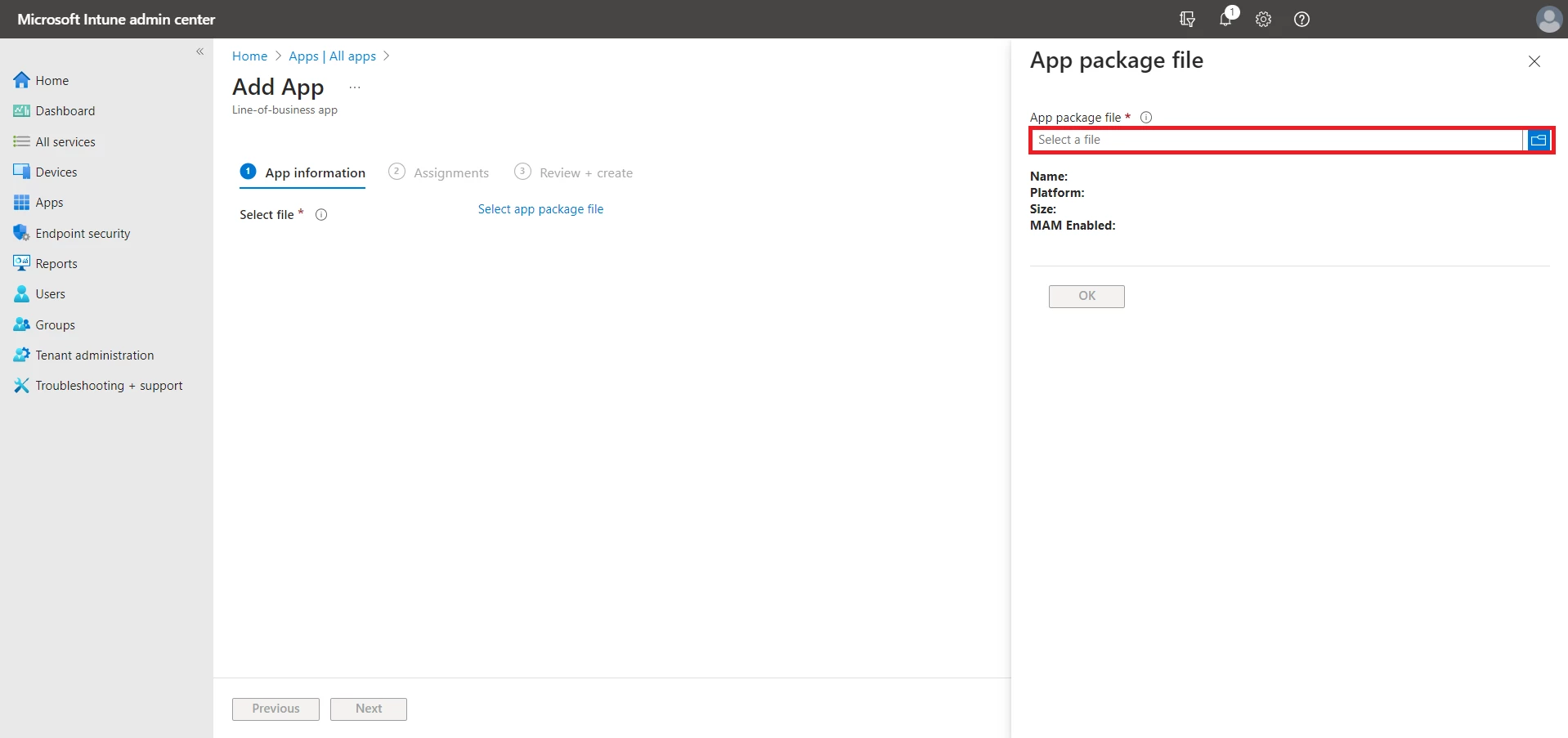The image size is (1568, 738).
Task: Click the Apps grid icon
Action: [x=22, y=203]
